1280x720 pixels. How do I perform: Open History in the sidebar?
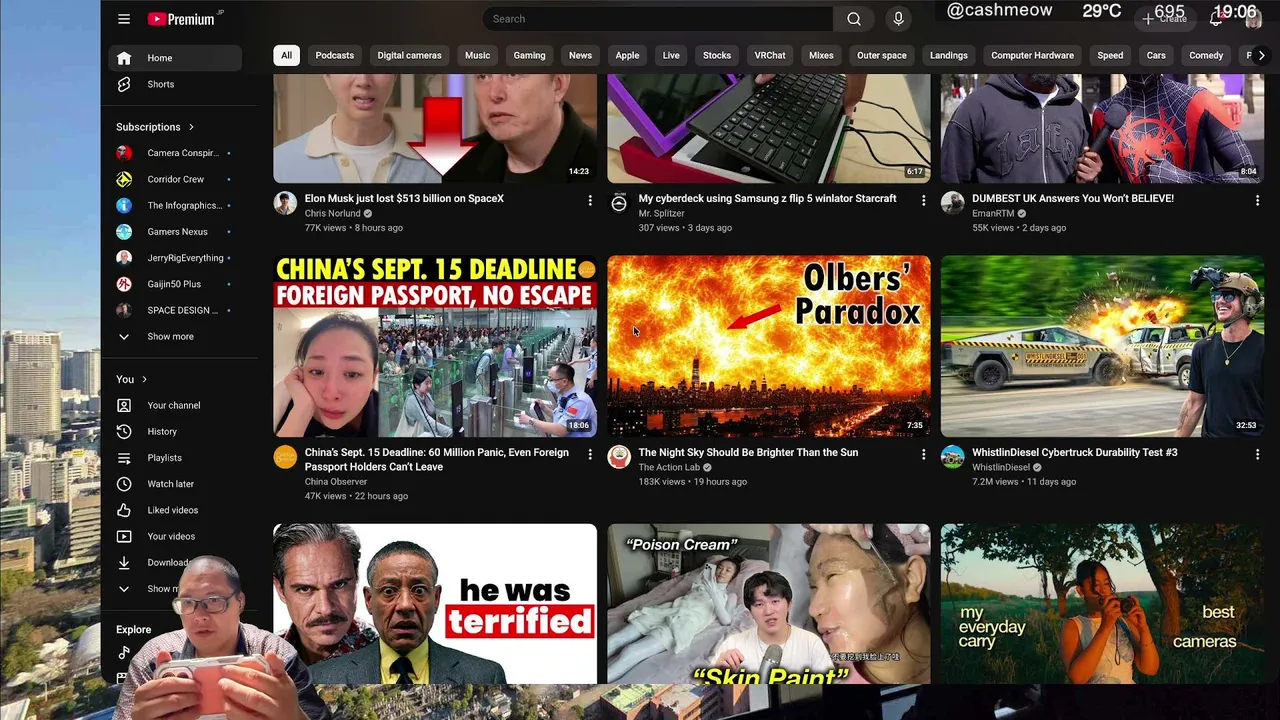pos(175,431)
